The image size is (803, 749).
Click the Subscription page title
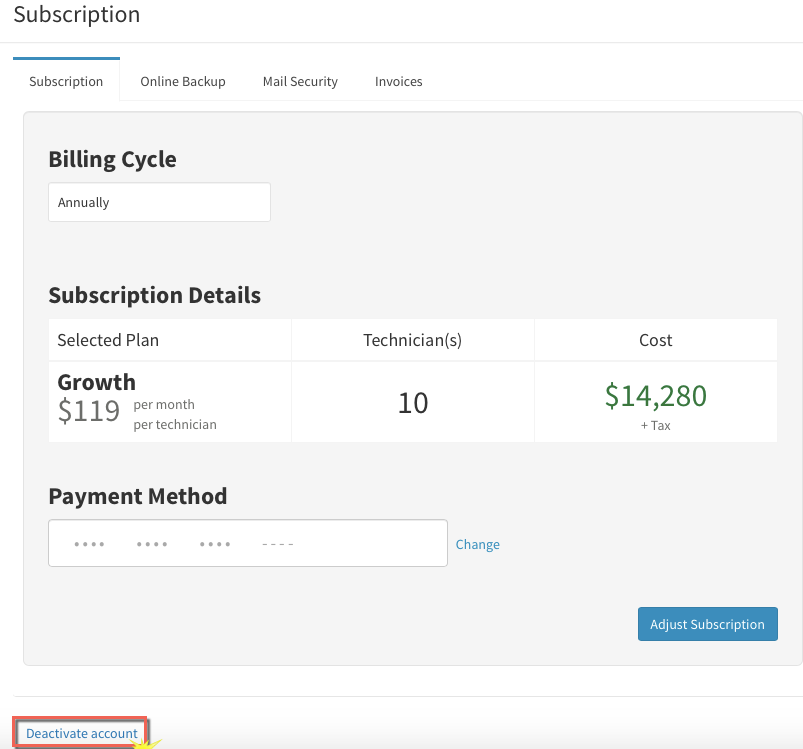click(77, 14)
